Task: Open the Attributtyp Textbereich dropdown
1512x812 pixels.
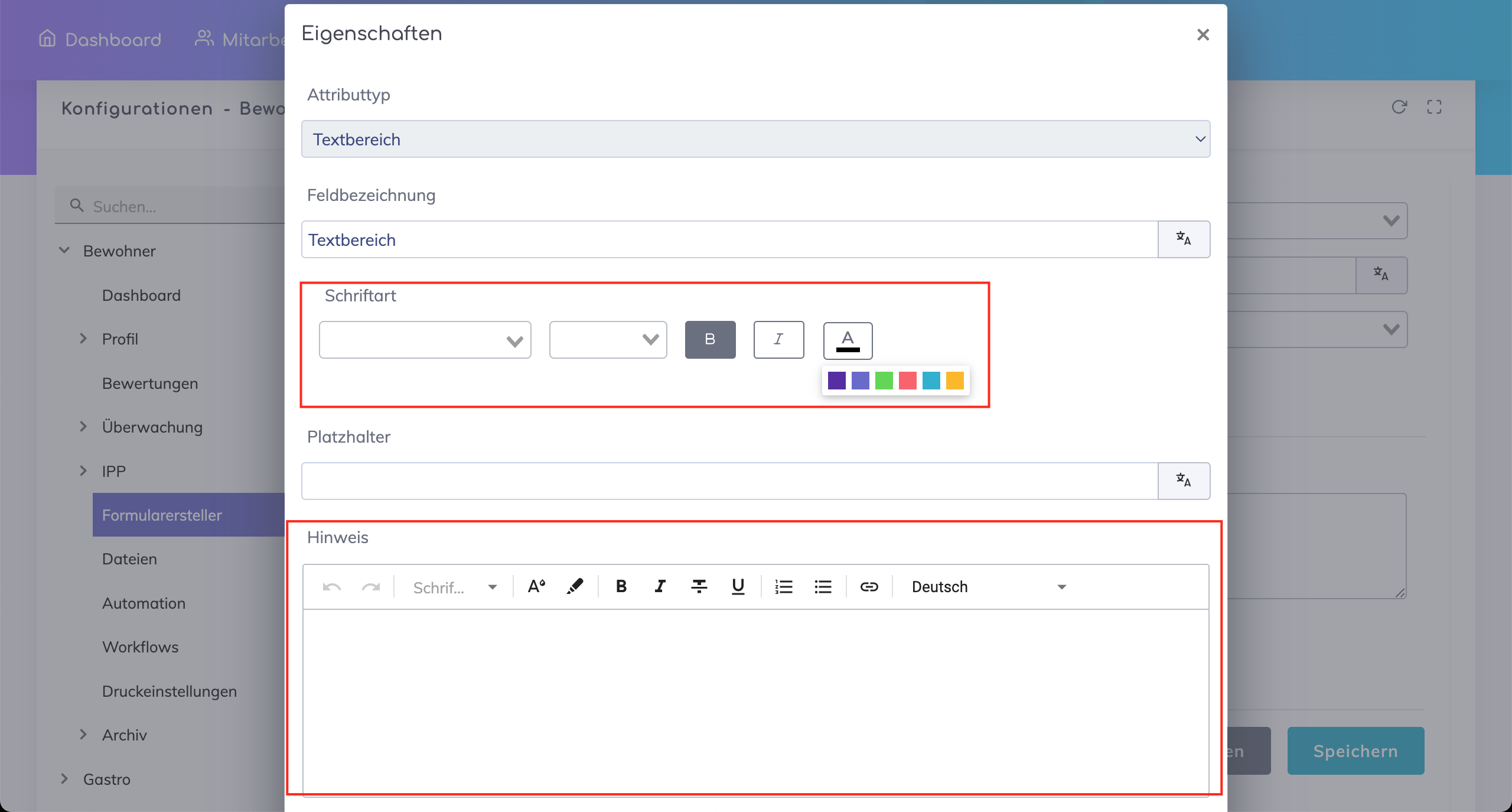Action: click(755, 139)
